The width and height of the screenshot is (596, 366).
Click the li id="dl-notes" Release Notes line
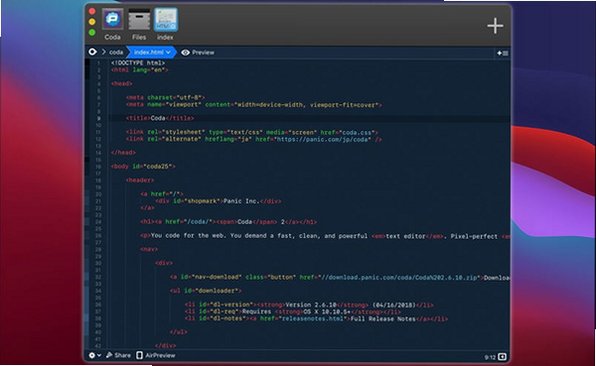tap(316, 318)
